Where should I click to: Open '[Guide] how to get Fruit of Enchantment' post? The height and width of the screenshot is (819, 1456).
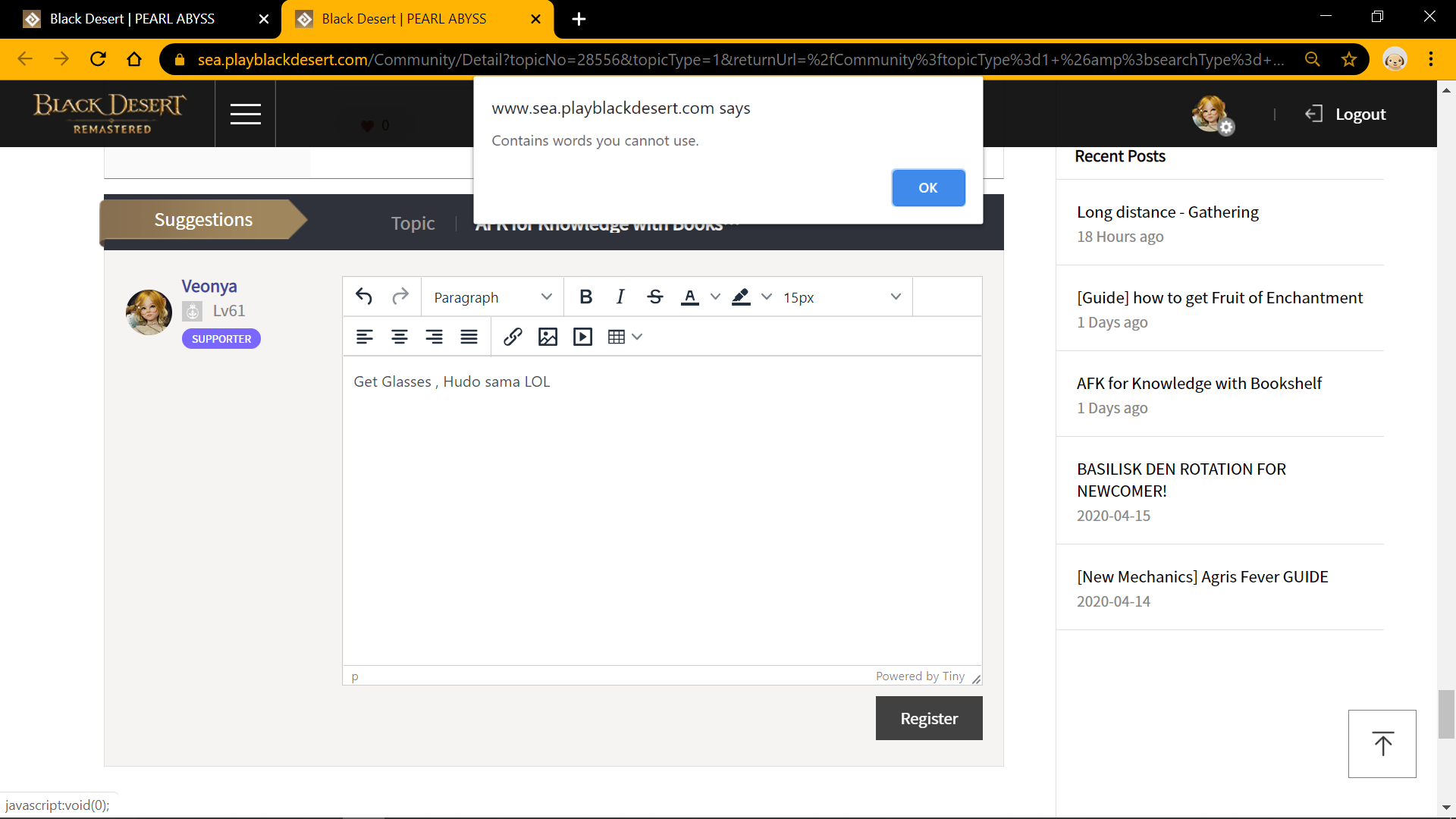(1219, 298)
